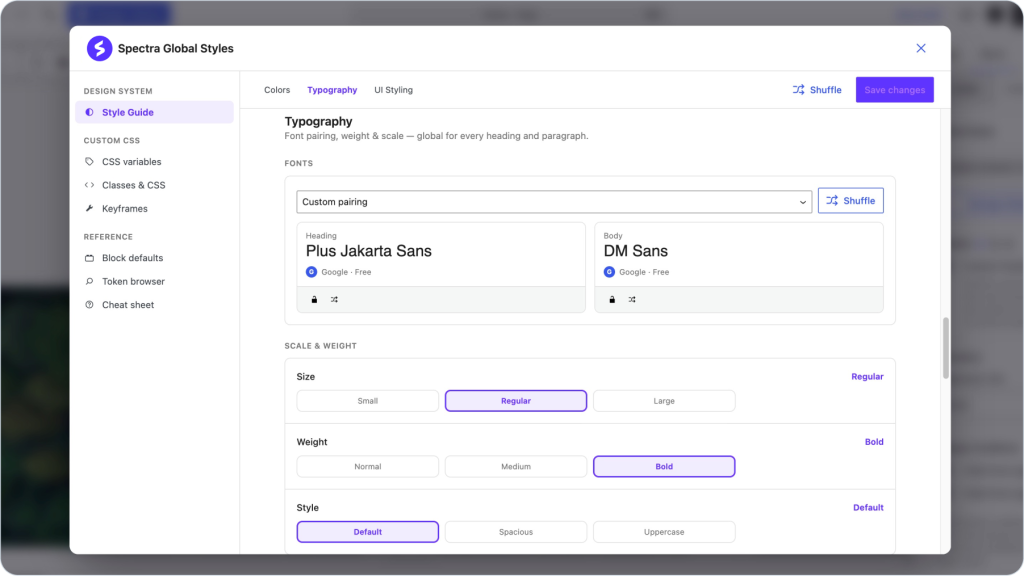The image size is (1024, 576).
Task: Click the CSS variables tag icon
Action: coord(89,161)
